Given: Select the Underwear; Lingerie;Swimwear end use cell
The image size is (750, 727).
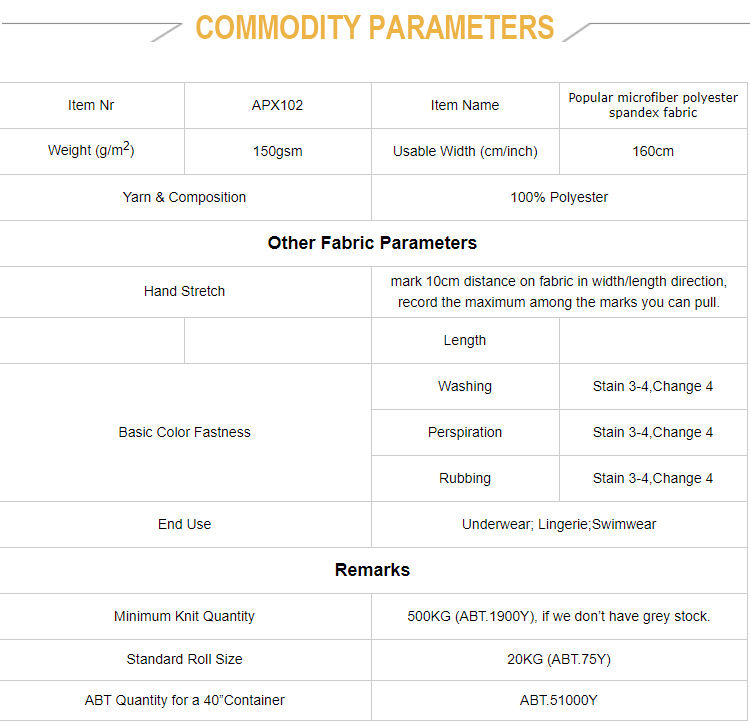Looking at the screenshot, I should click(x=559, y=524).
